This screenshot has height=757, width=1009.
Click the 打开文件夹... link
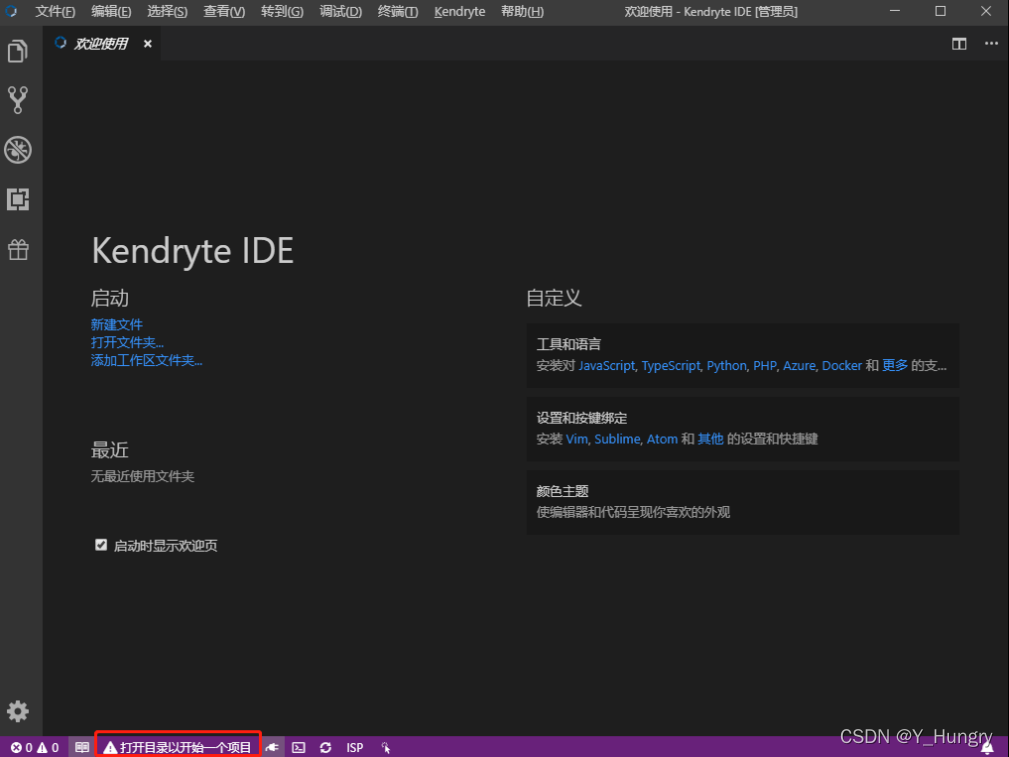coord(127,342)
